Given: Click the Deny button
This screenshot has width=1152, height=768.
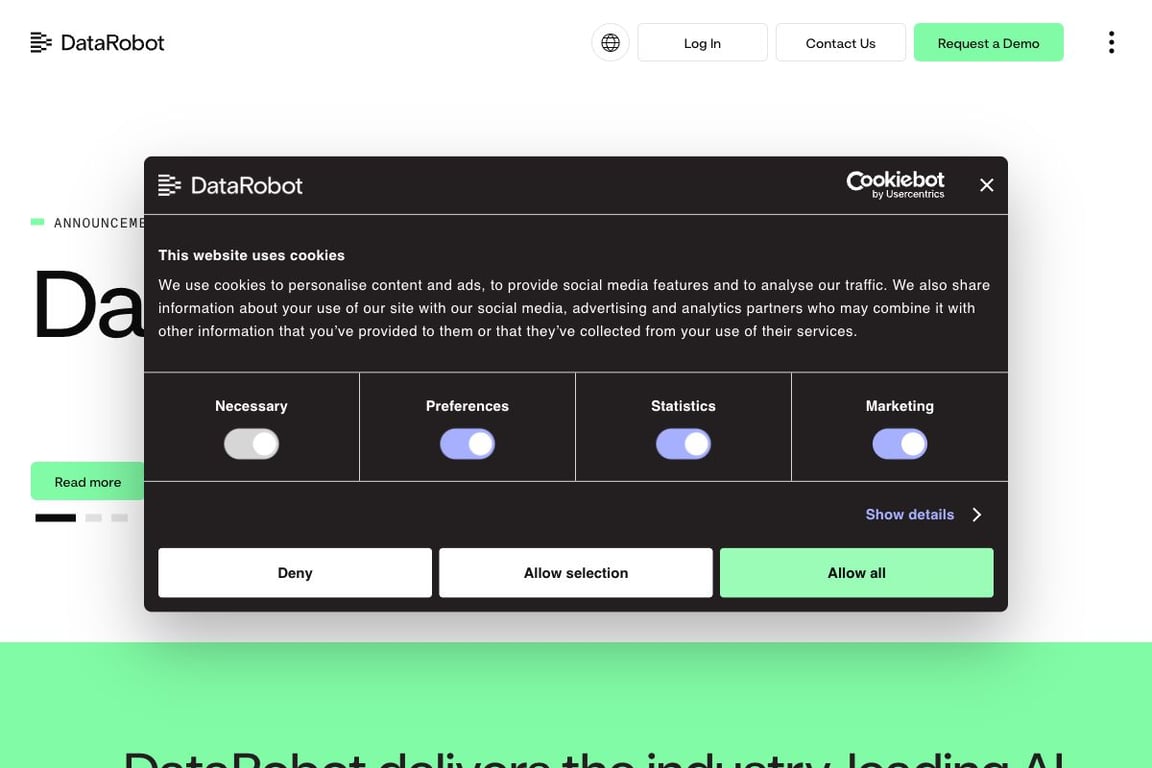Looking at the screenshot, I should coord(295,573).
